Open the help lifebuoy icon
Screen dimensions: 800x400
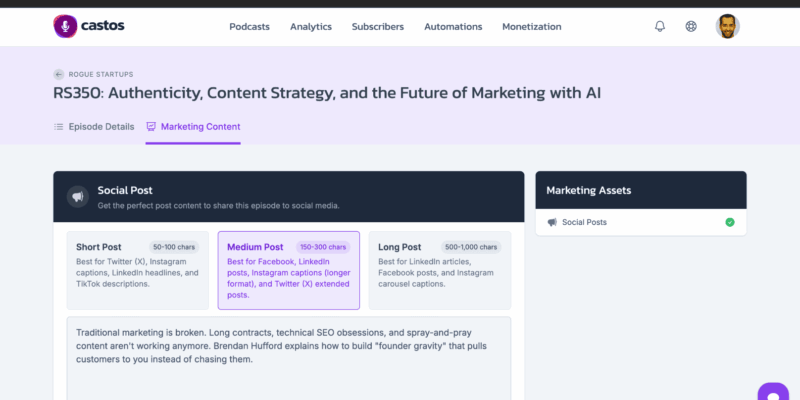pyautogui.click(x=691, y=27)
